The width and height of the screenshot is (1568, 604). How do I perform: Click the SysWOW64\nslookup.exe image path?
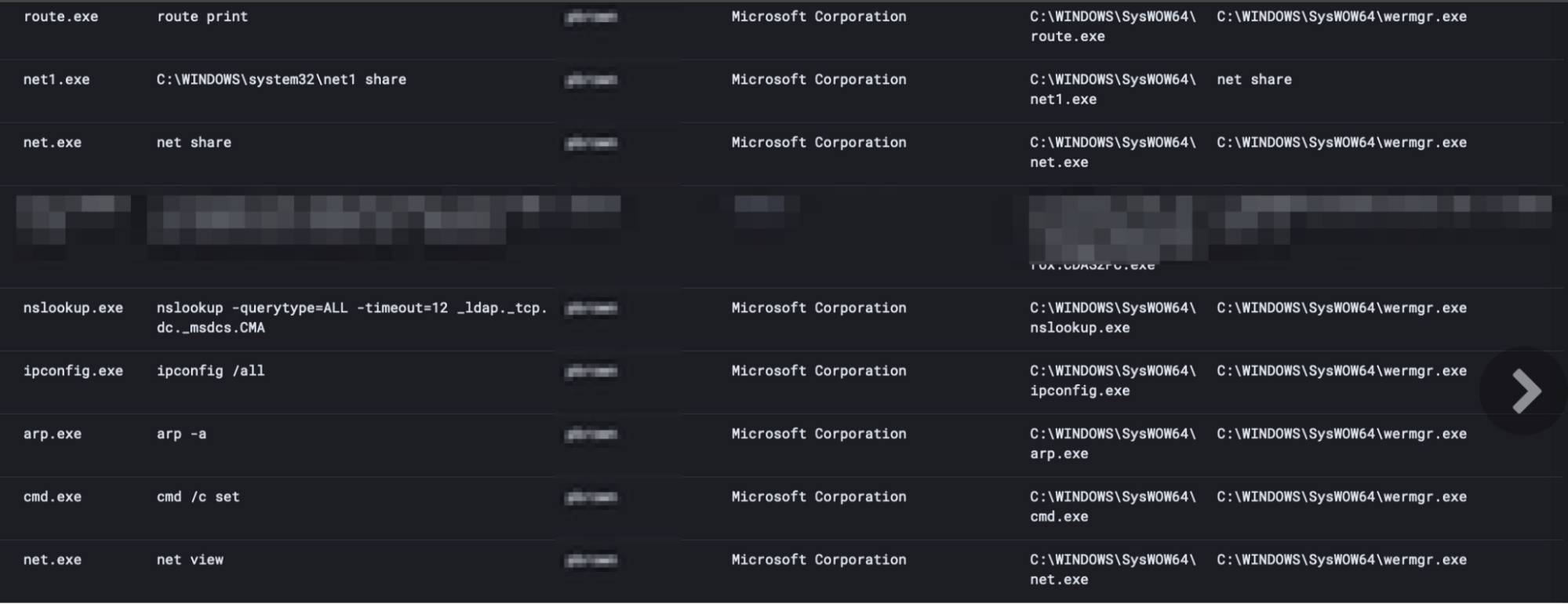(1113, 318)
